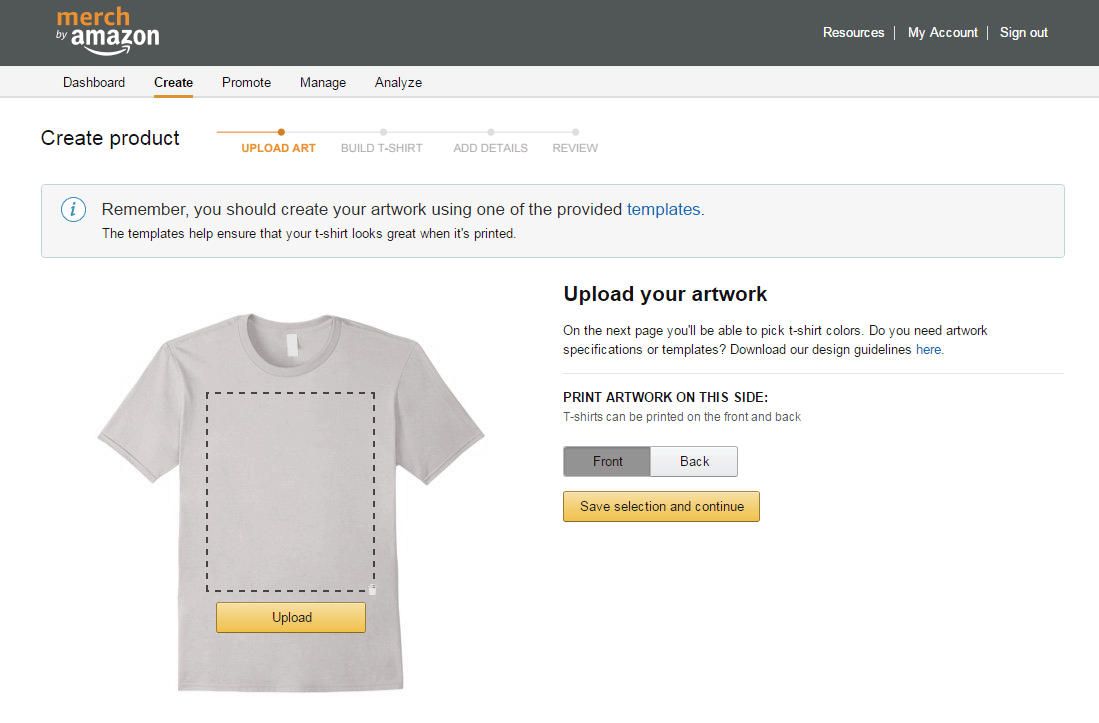Open the Dashboard tab

click(94, 83)
